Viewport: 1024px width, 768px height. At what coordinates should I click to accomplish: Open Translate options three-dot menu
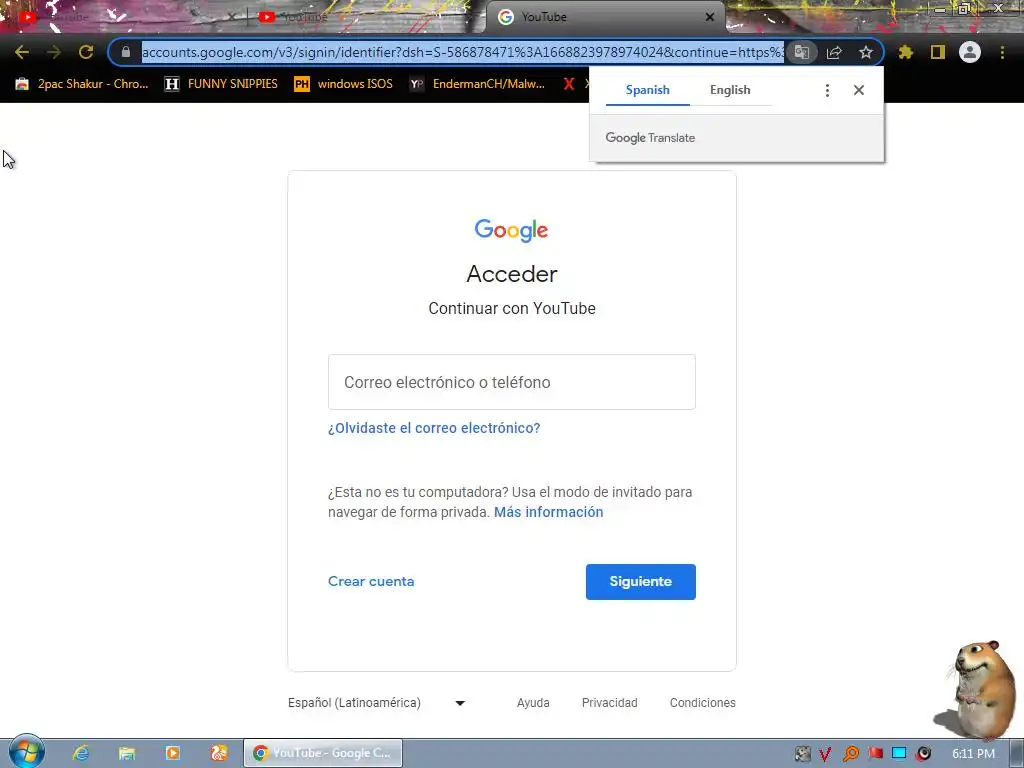pyautogui.click(x=827, y=90)
